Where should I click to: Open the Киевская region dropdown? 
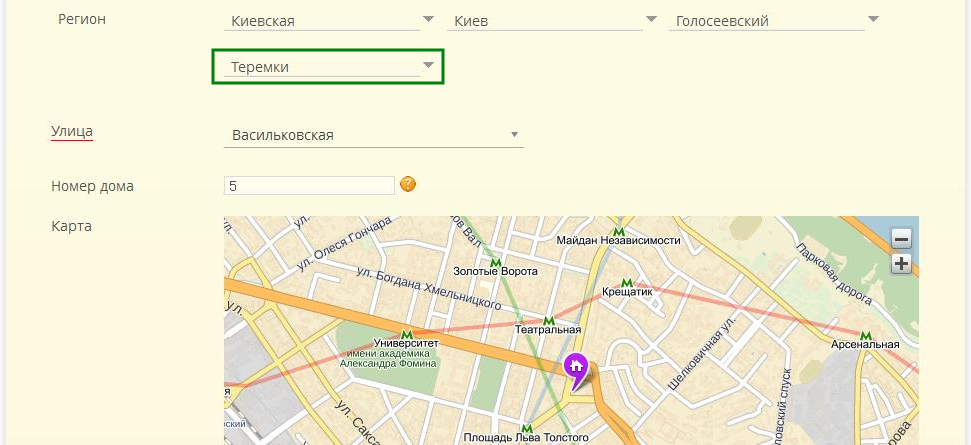330,20
